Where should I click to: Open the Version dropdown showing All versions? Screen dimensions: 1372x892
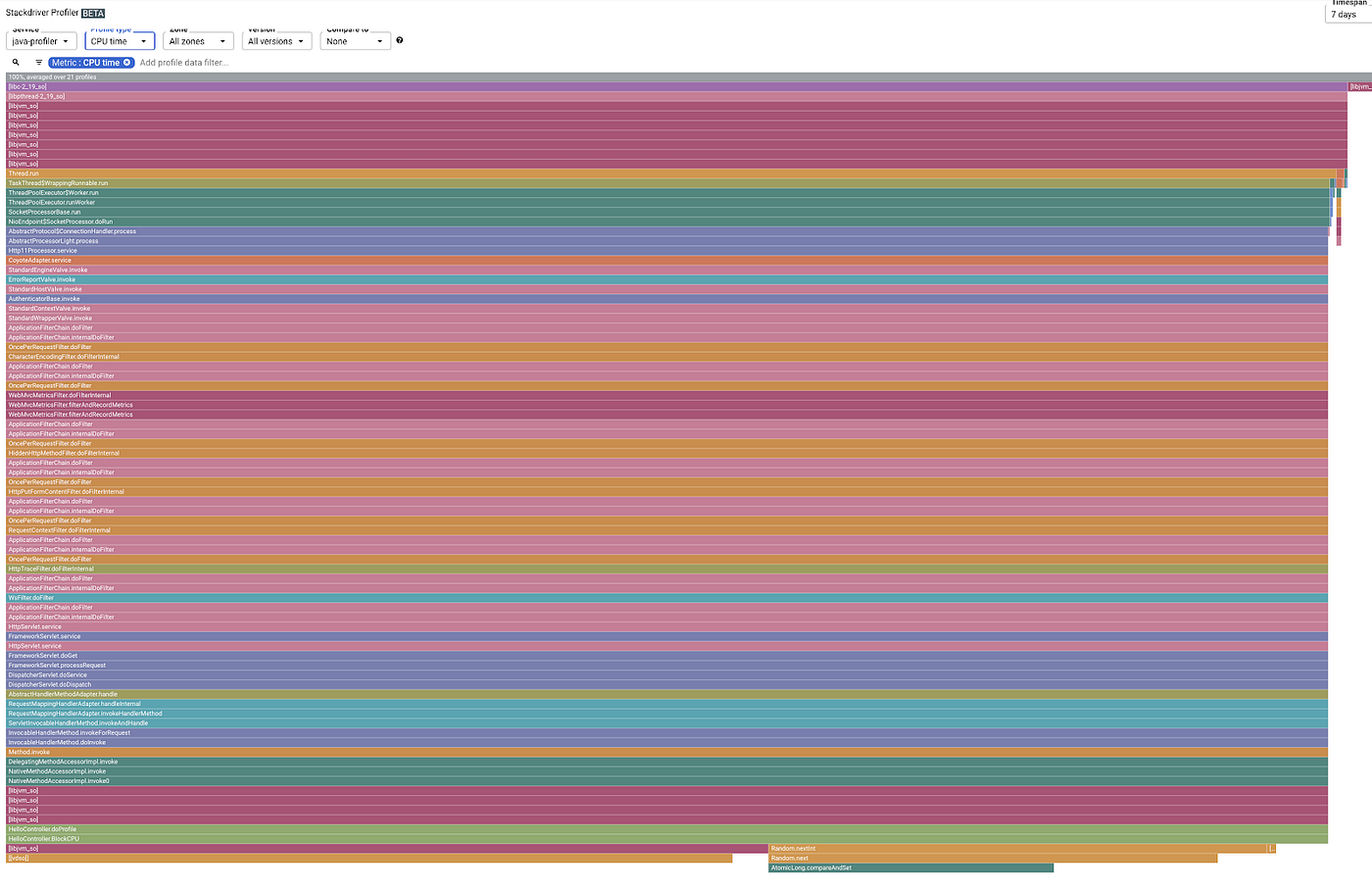coord(277,40)
